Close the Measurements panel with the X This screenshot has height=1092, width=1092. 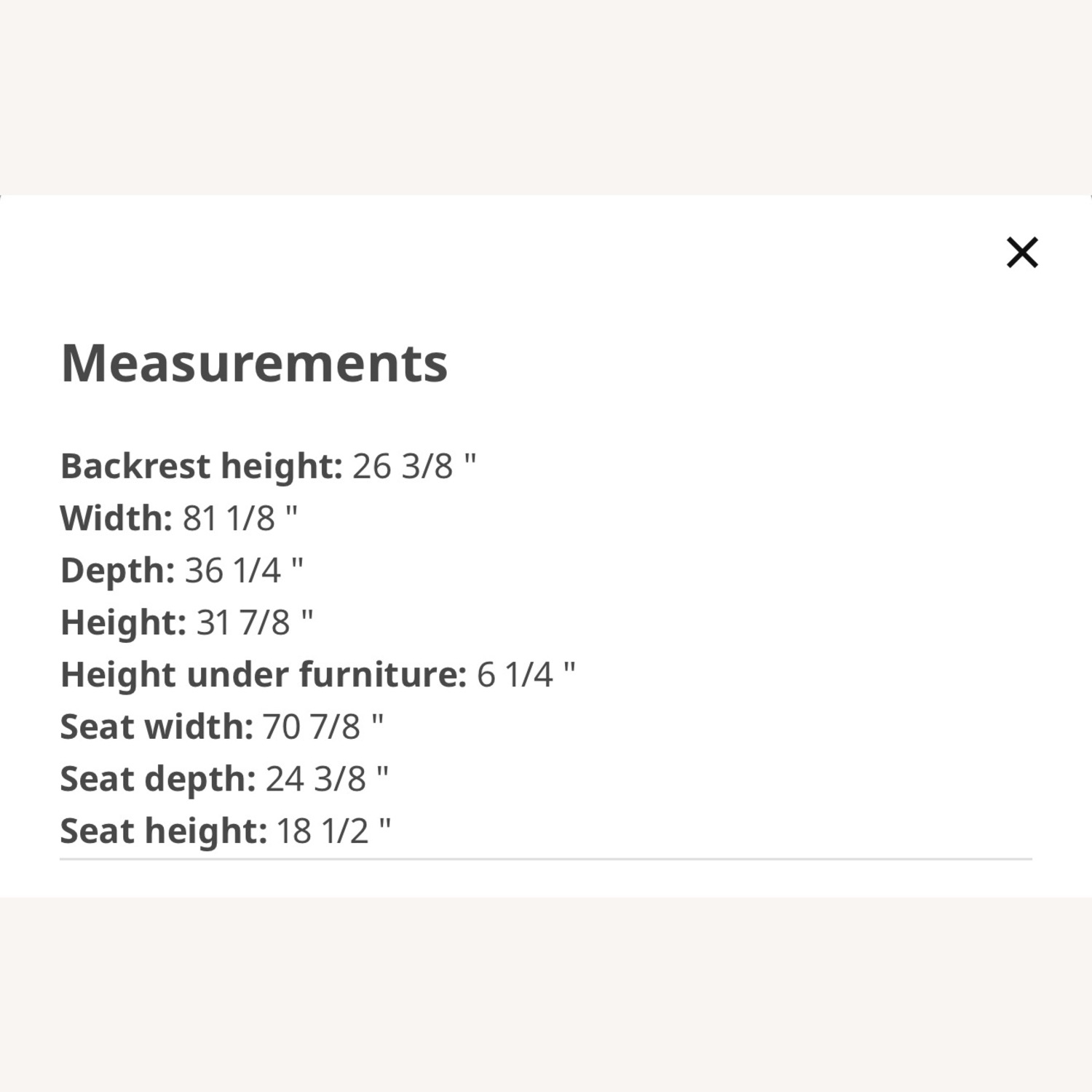(x=1021, y=253)
